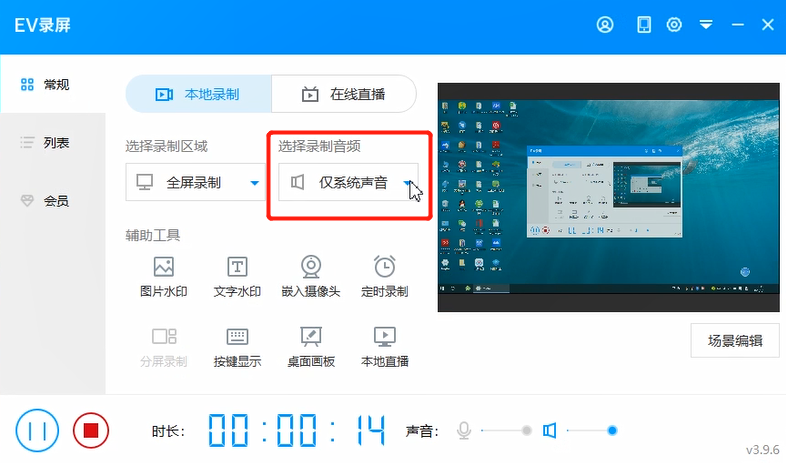Open the 仅系统声音 audio dropdown
The image size is (786, 463).
348,182
